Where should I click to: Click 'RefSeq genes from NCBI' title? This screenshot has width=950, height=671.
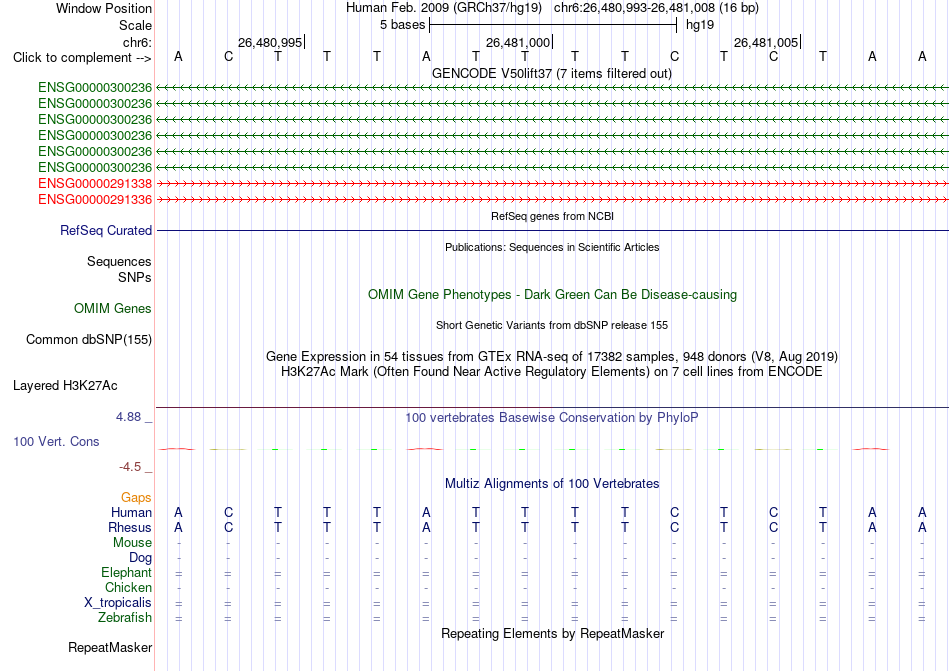click(x=553, y=216)
